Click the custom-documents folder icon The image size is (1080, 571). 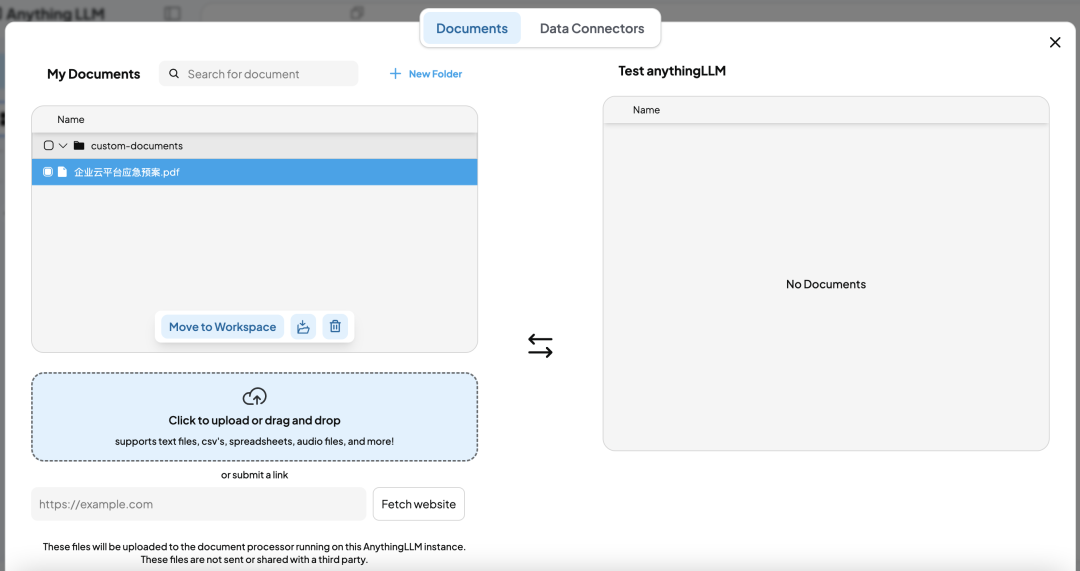click(x=79, y=145)
